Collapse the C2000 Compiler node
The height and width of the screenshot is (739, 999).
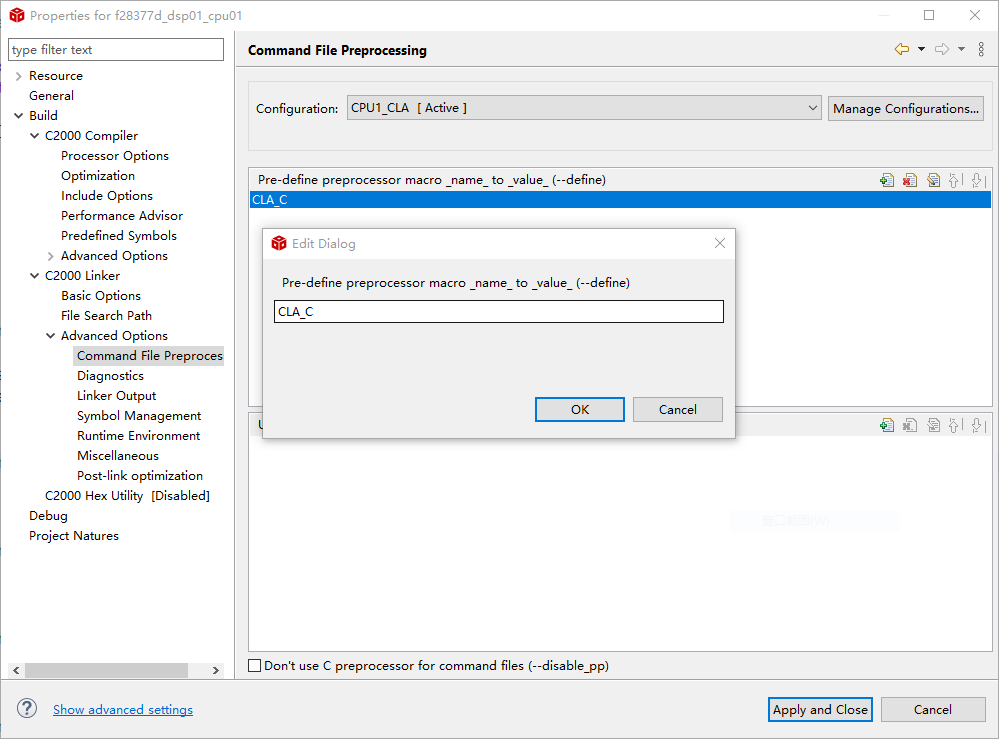(34, 136)
